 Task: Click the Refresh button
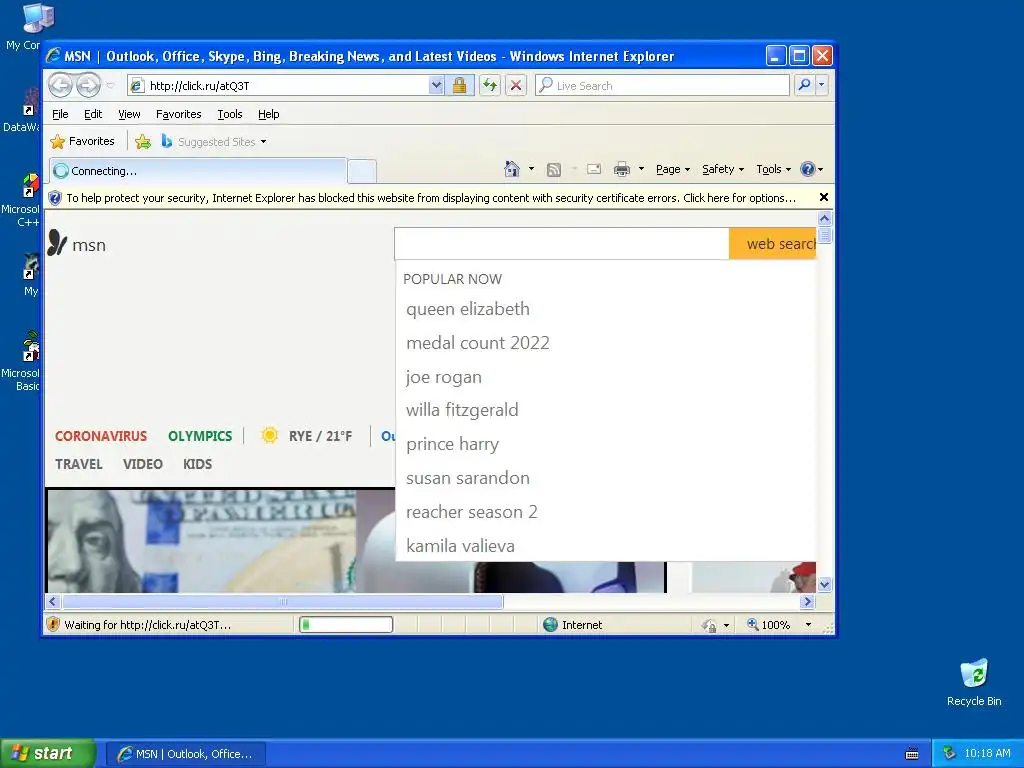pos(490,86)
